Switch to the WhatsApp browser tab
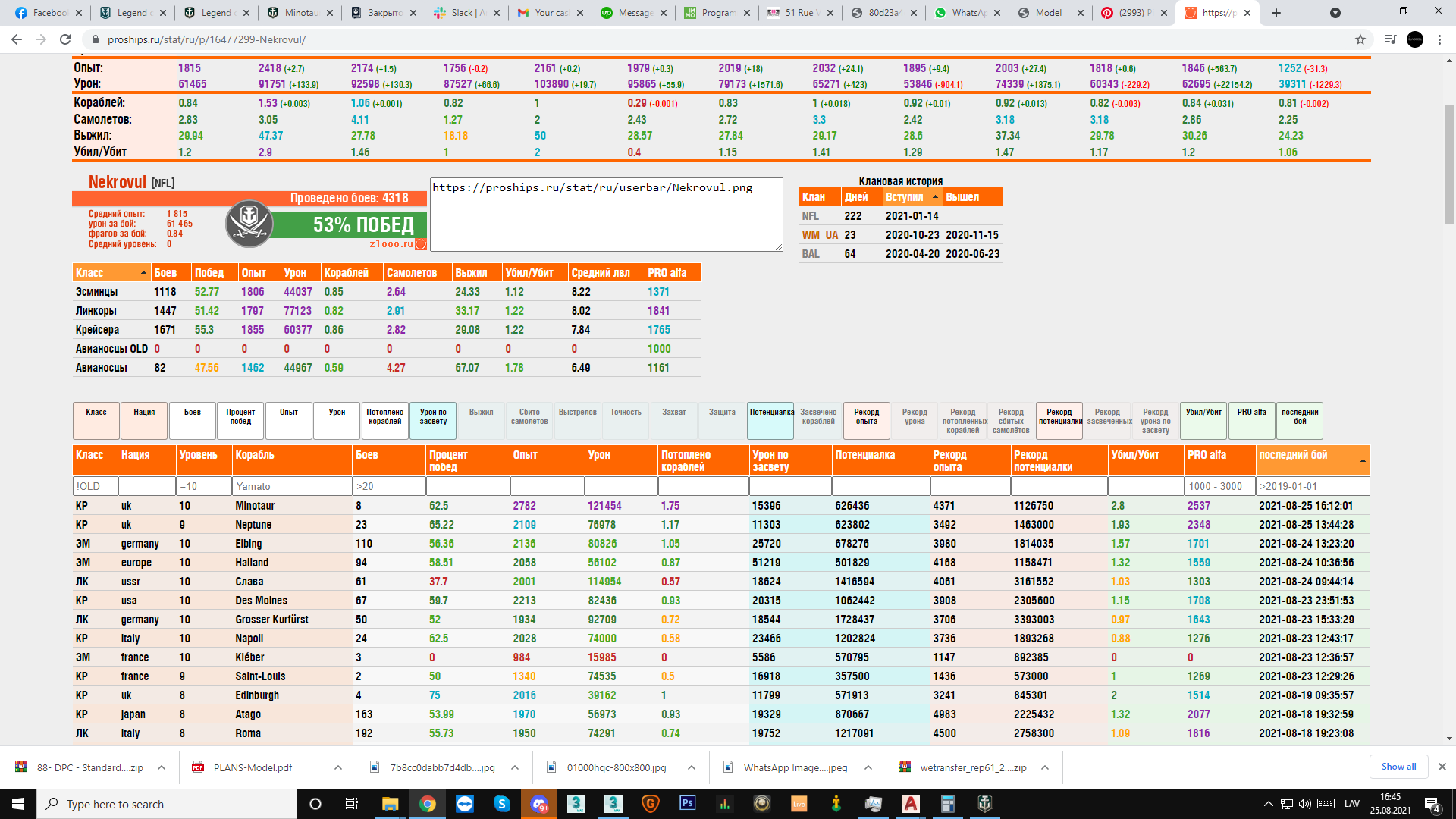Screen dimensions: 1456x819 tap(963, 13)
